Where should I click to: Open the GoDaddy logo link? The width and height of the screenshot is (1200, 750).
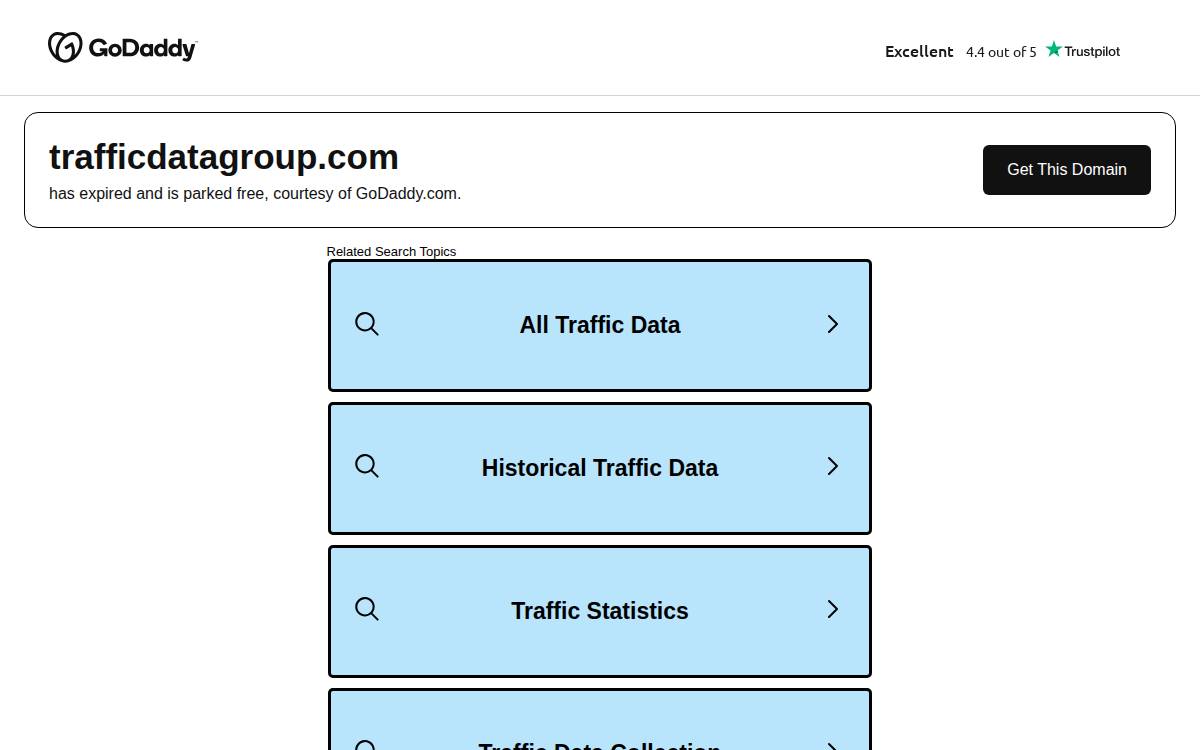[x=122, y=47]
